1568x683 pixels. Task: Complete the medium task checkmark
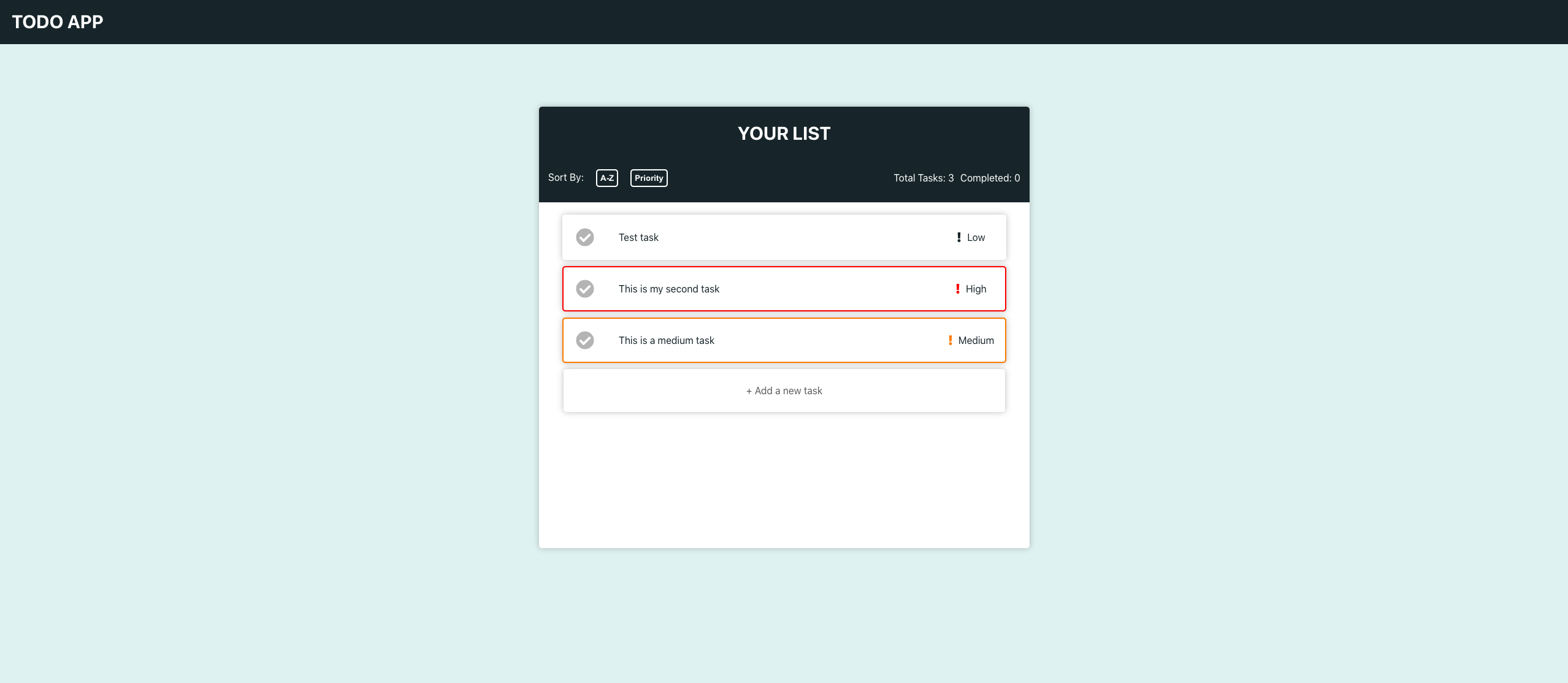click(585, 340)
